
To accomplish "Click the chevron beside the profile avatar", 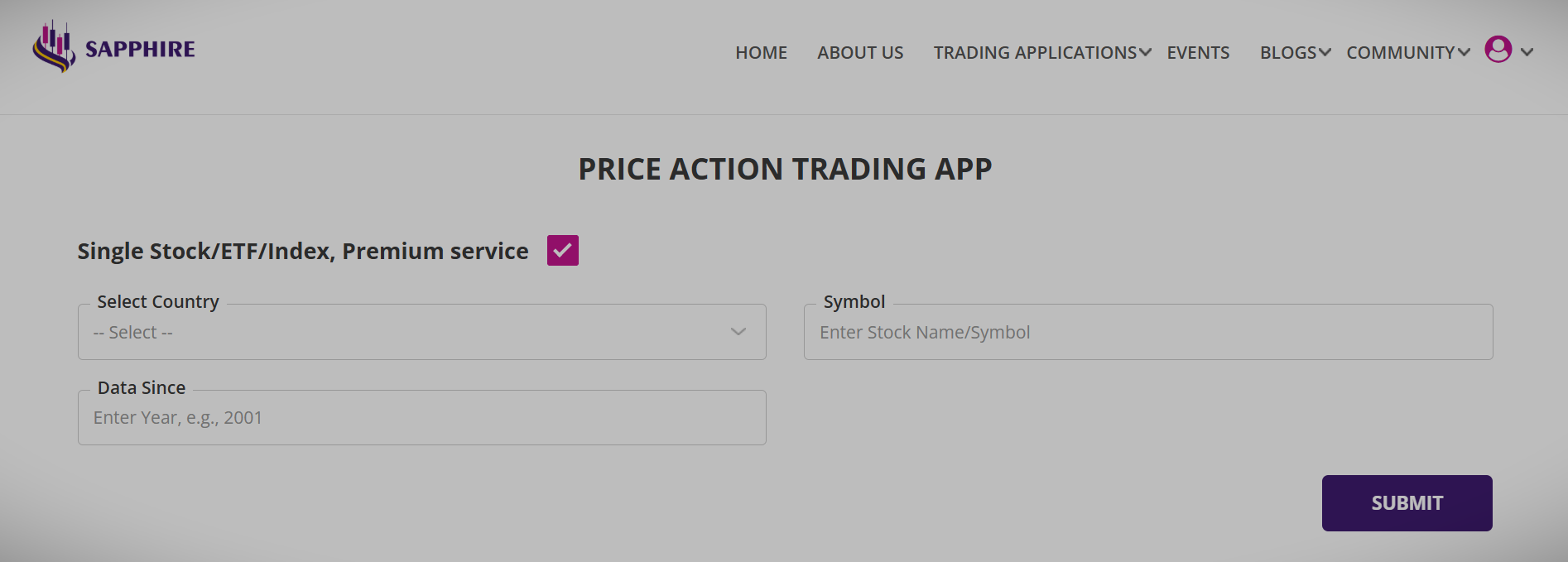I will (x=1527, y=52).
